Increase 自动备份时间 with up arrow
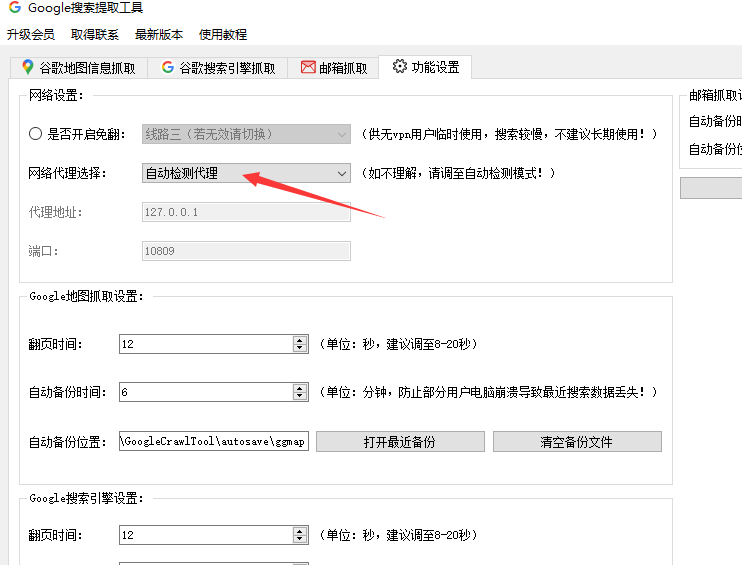The image size is (742, 565). pyautogui.click(x=300, y=388)
